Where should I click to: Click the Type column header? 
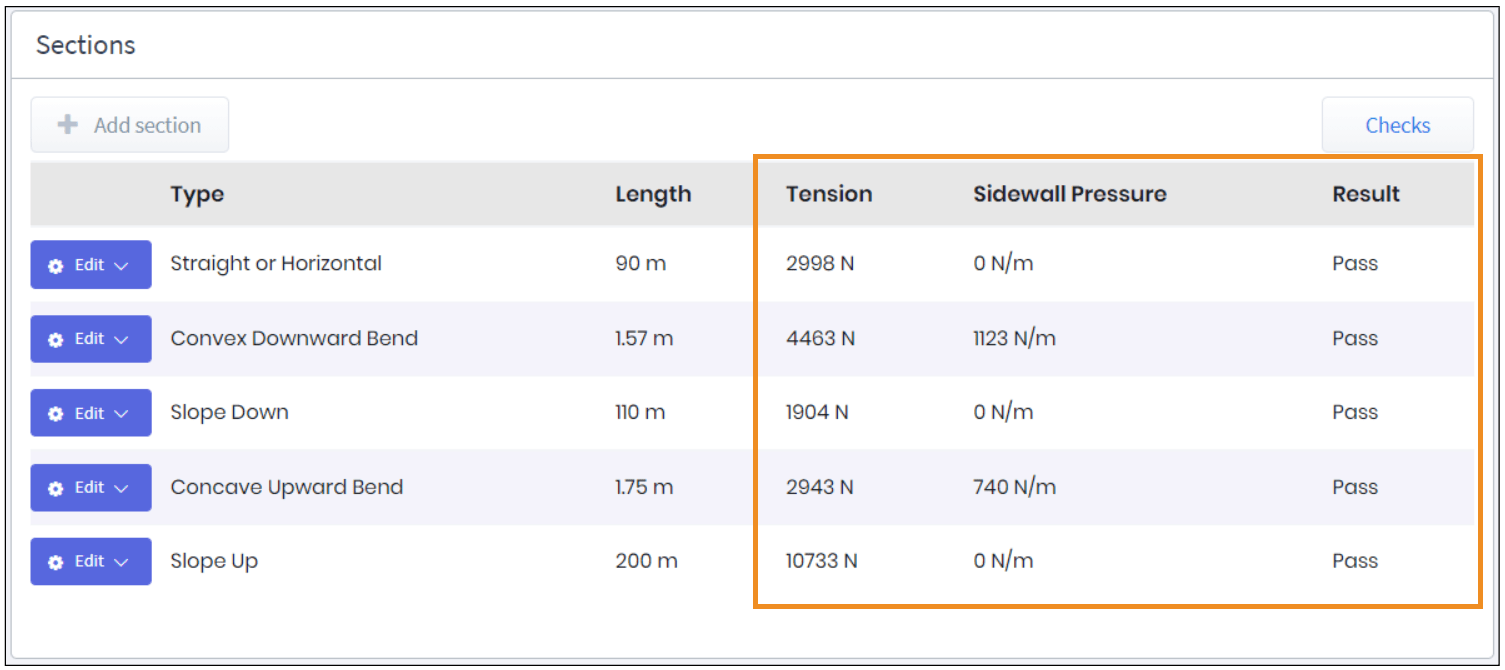click(197, 194)
